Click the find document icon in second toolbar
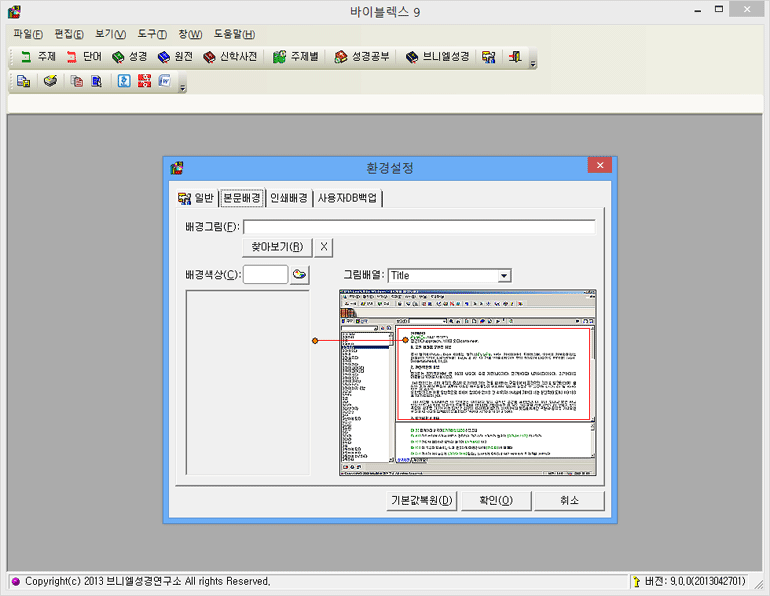Screen dimensions: 770x596 [97, 81]
